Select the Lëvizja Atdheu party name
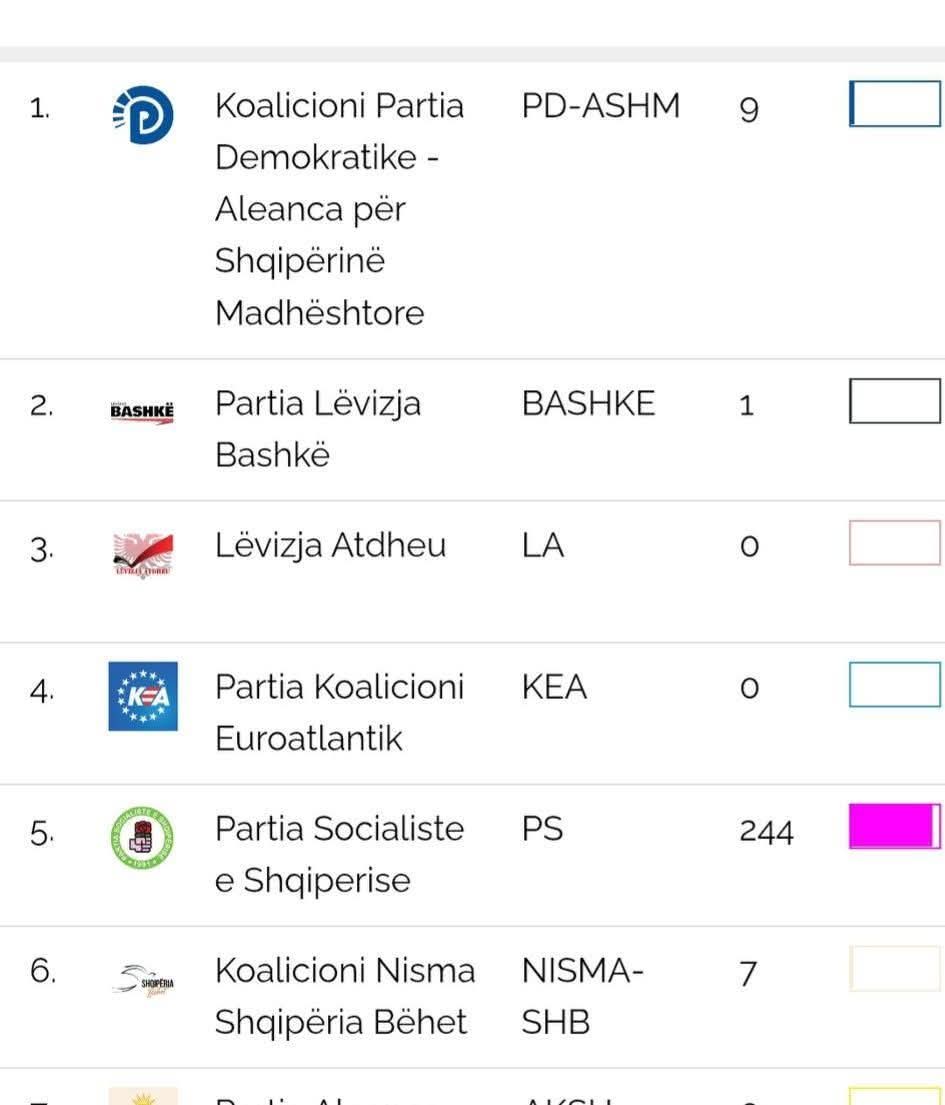 click(330, 546)
